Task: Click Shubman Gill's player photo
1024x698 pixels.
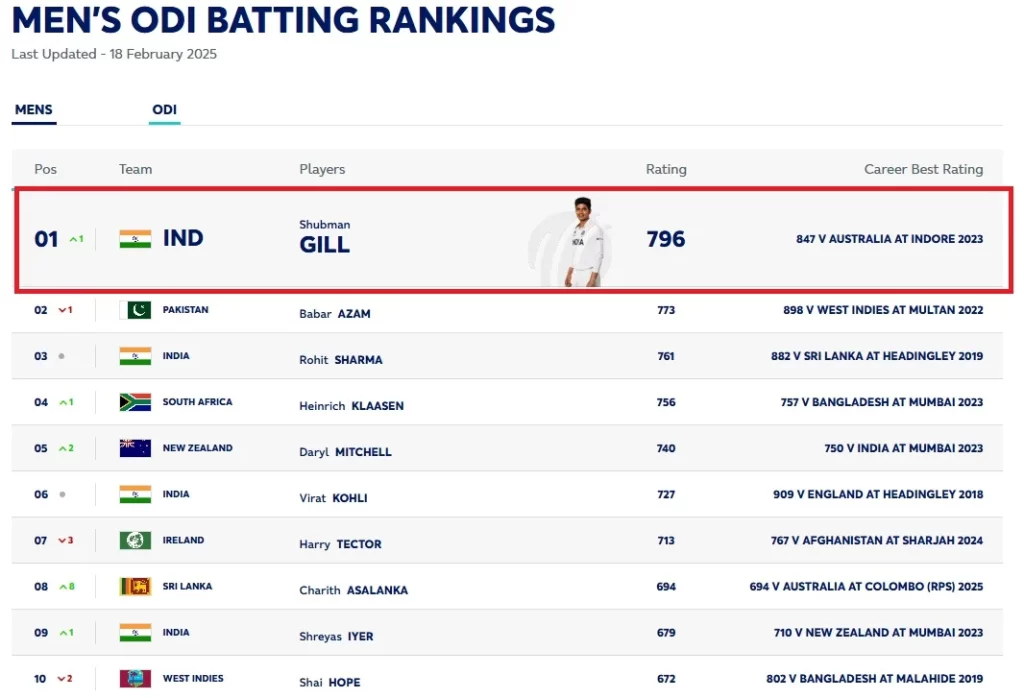Action: tap(583, 242)
